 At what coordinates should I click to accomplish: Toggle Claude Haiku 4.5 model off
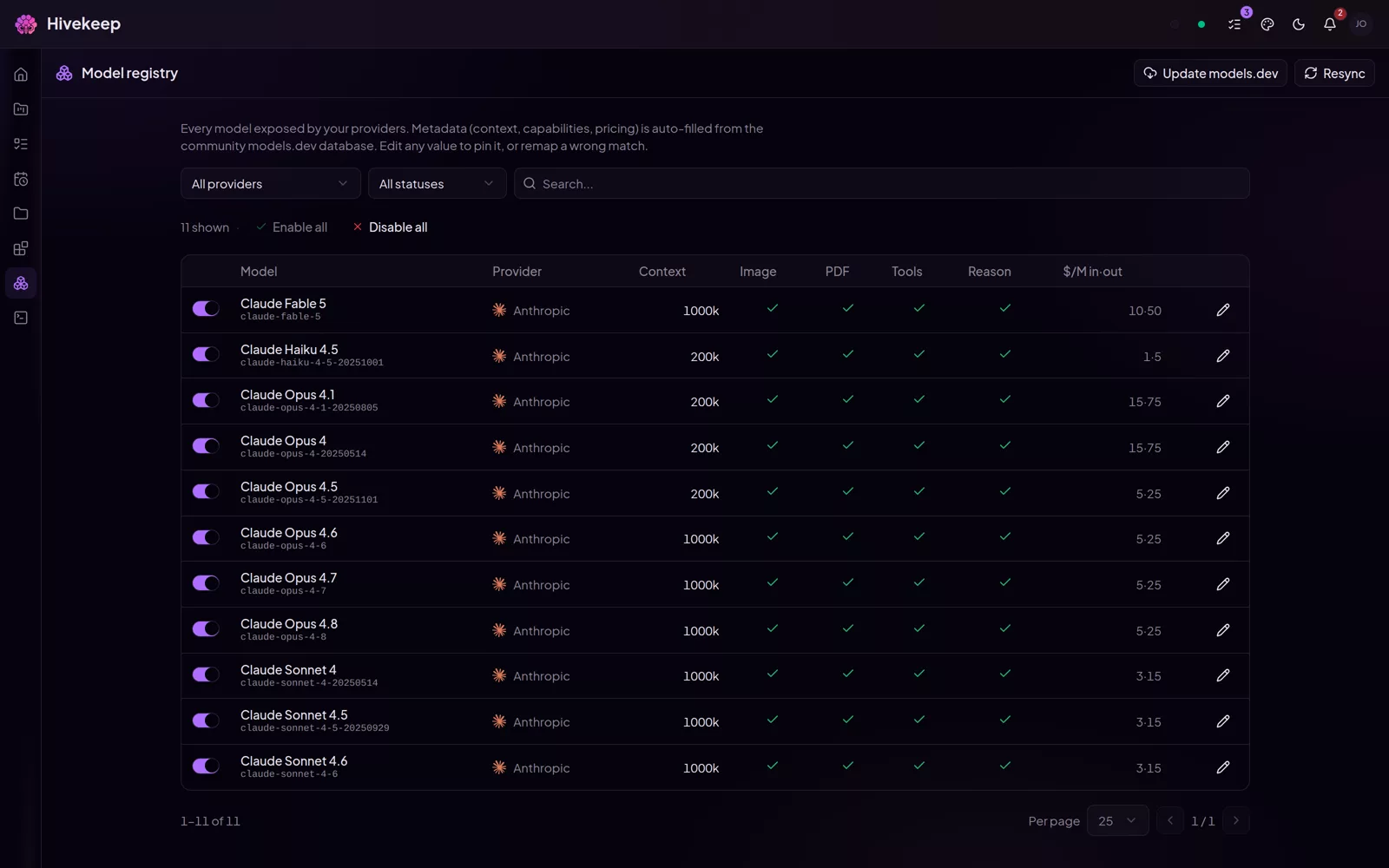point(206,354)
